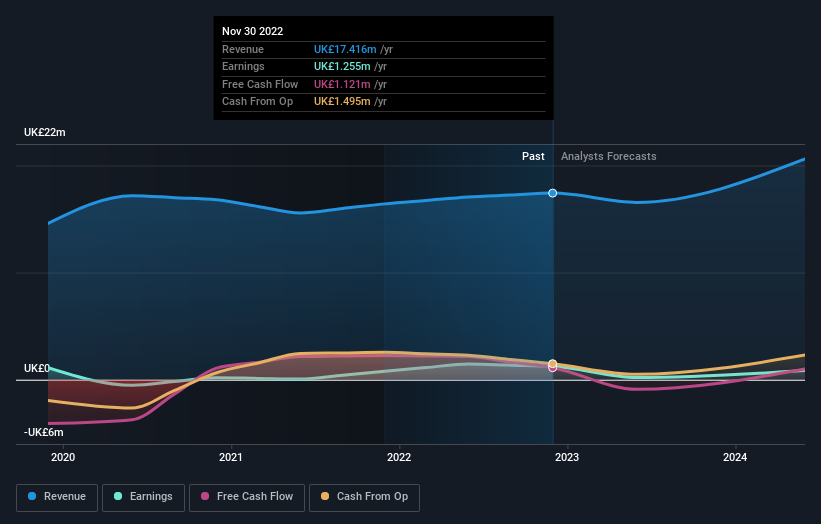
Task: Click the 2021 x-axis label
Action: [x=230, y=457]
